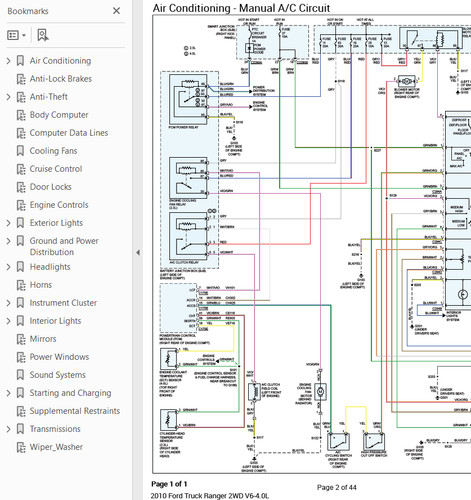Click the Horns bookmark icon
Image resolution: width=471 pixels, height=500 pixels.
[21, 285]
